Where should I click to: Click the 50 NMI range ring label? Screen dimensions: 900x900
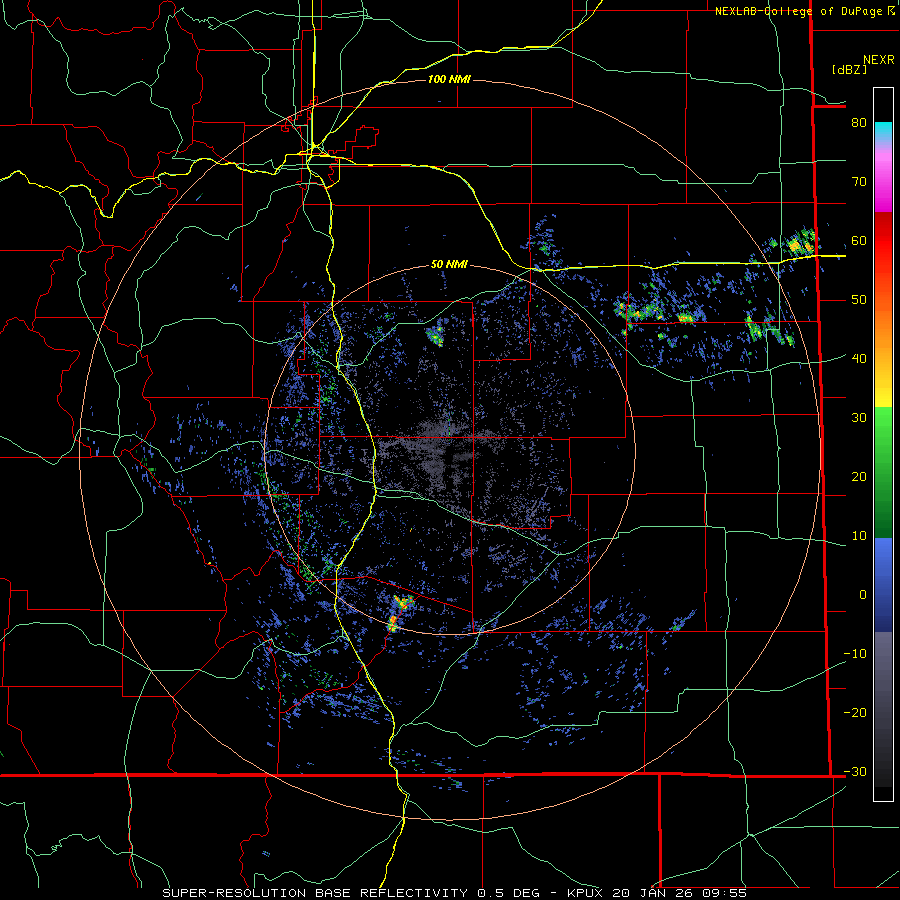pos(449,265)
